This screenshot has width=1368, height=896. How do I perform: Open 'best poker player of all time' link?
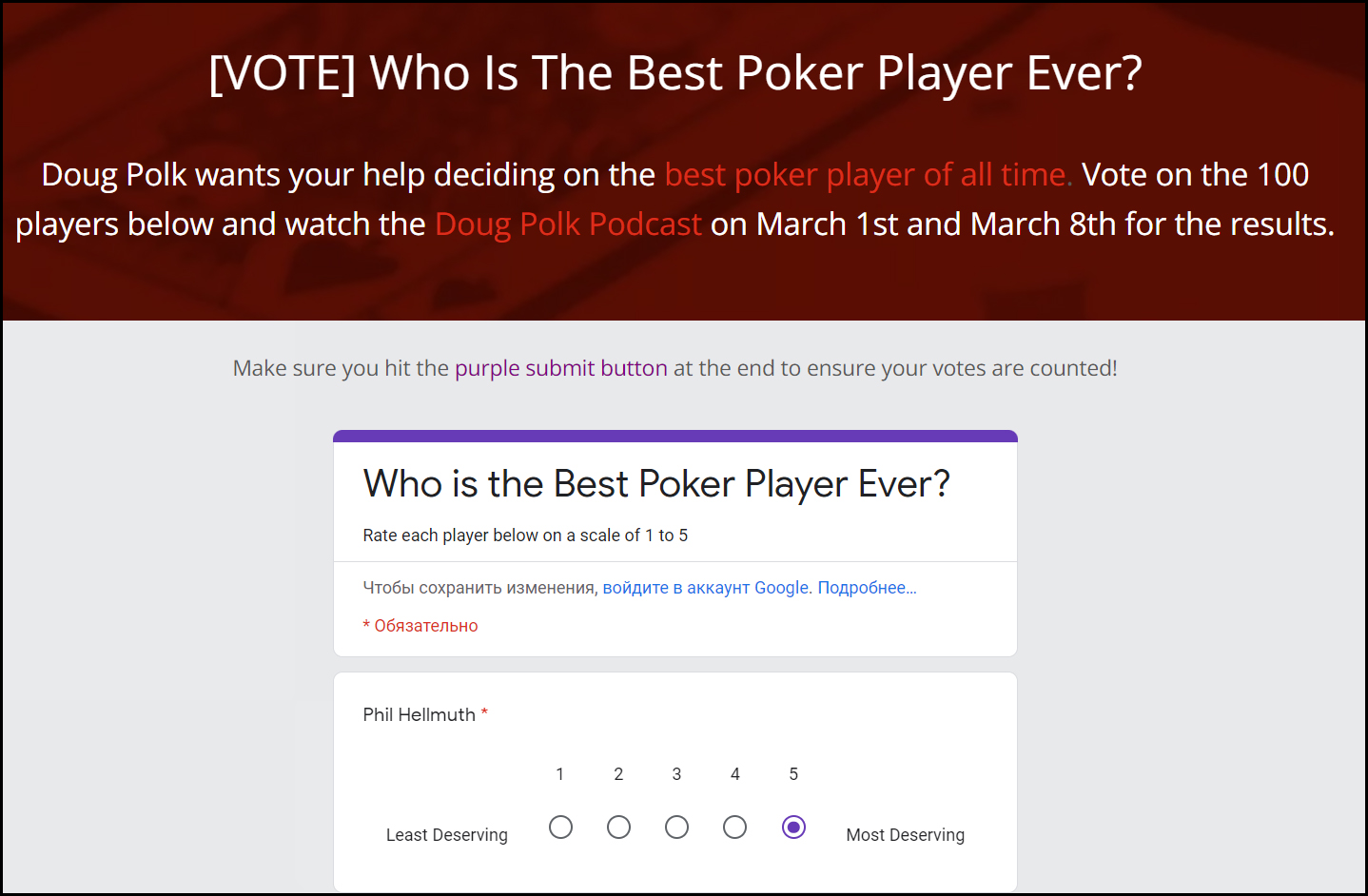869,175
